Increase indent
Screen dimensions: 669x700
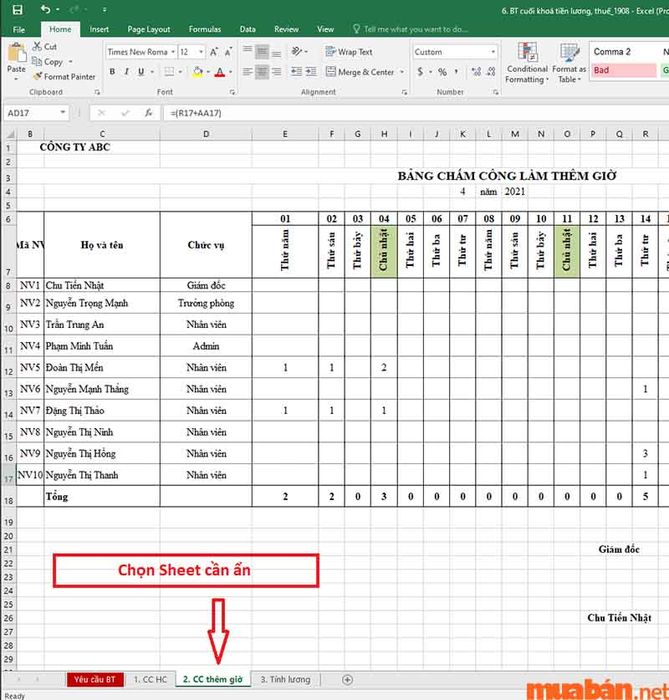pos(311,71)
